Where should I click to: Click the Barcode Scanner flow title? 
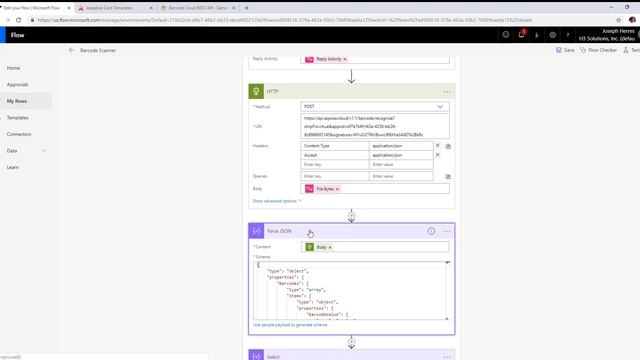click(x=98, y=50)
